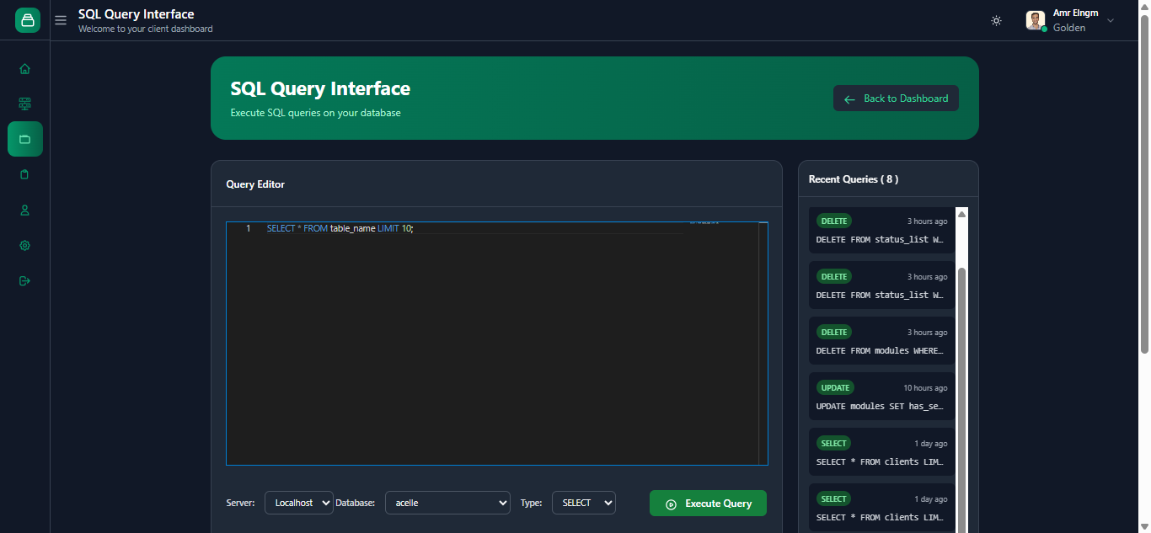
Task: Open the Database dropdown showing acelle
Action: (447, 503)
